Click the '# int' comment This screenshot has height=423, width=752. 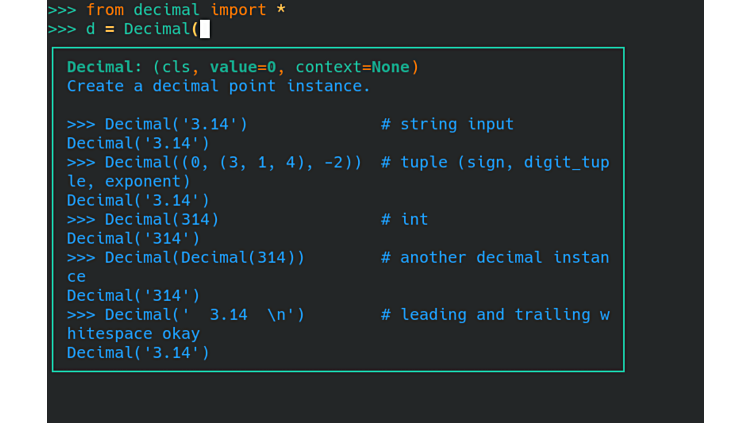[x=404, y=219]
